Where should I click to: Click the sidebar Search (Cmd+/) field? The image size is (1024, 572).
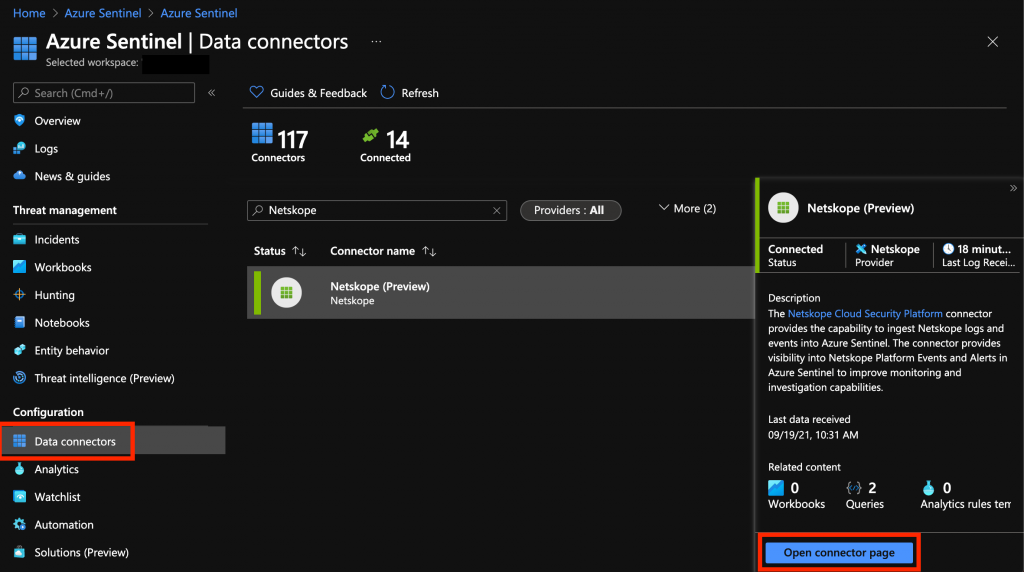104,93
